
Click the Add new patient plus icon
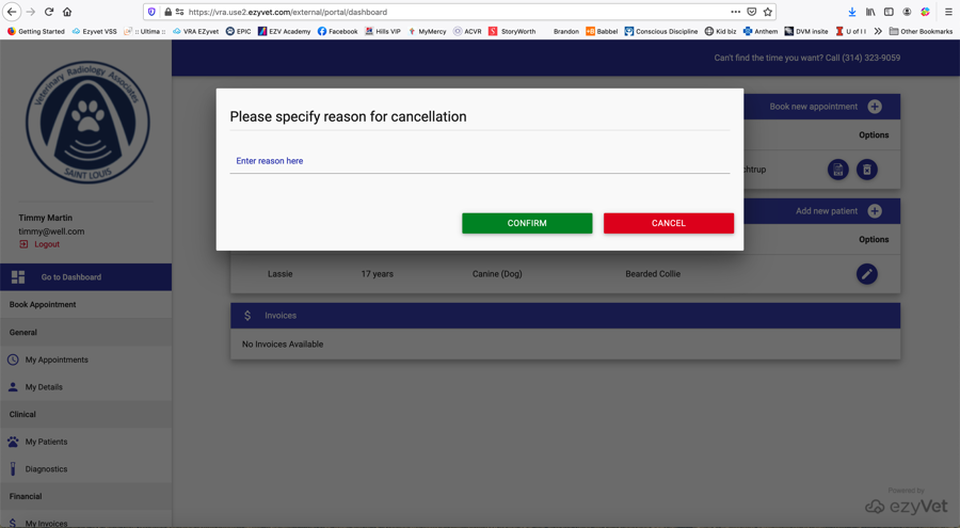pyautogui.click(x=874, y=211)
